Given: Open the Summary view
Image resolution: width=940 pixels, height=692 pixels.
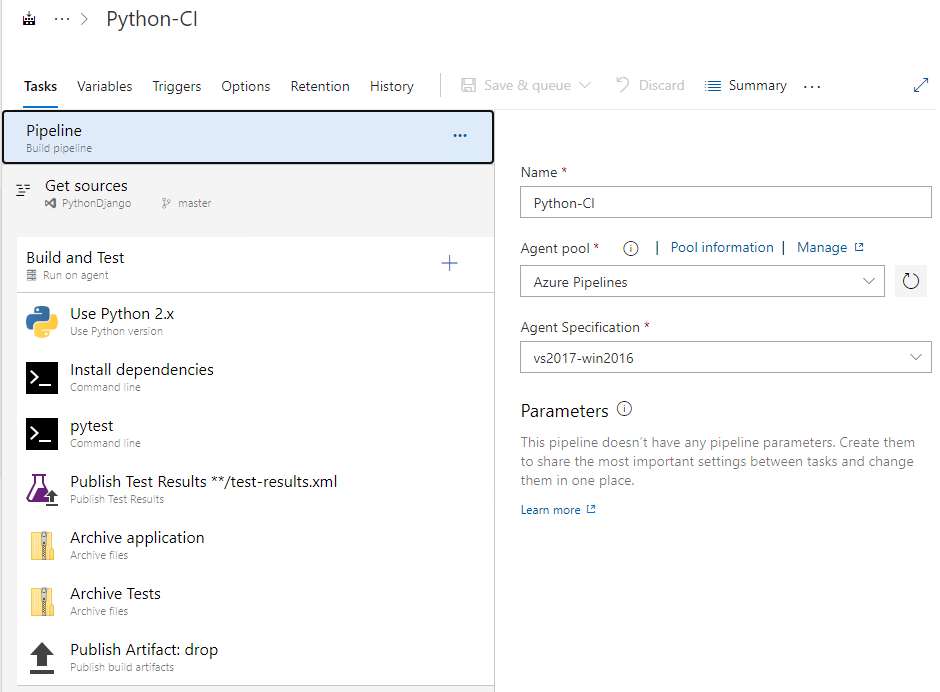Looking at the screenshot, I should tap(757, 85).
